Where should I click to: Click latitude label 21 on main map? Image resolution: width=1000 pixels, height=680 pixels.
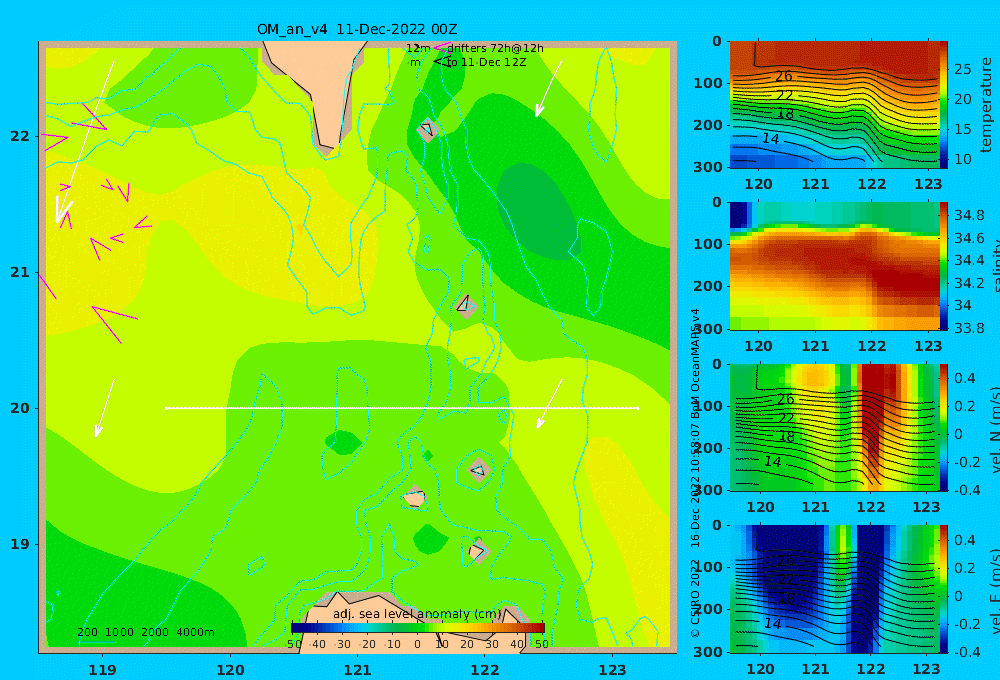(x=20, y=272)
